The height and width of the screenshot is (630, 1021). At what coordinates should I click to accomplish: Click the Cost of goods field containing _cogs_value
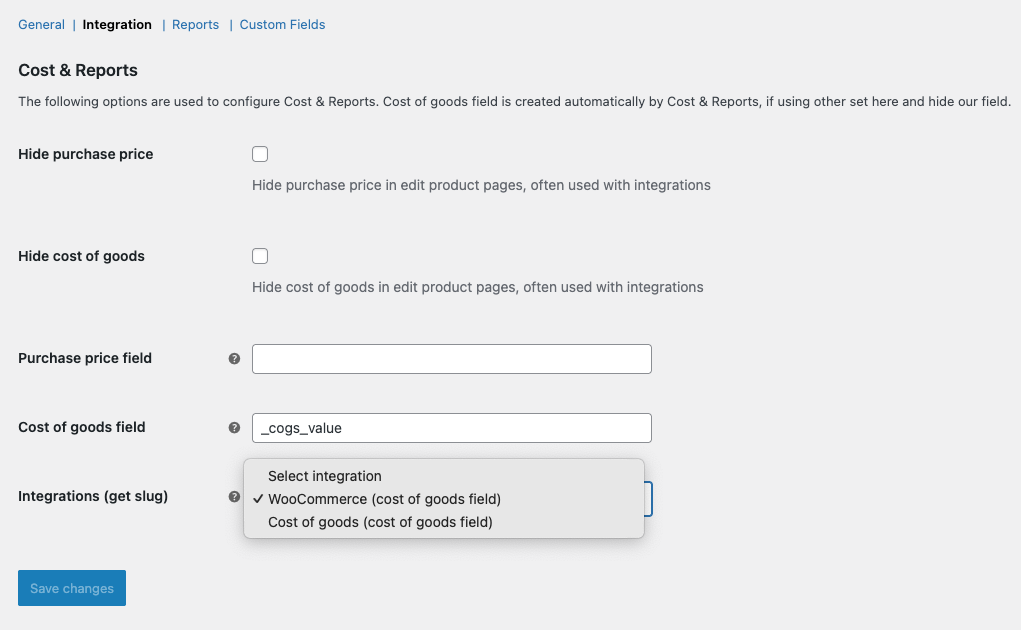click(x=452, y=428)
